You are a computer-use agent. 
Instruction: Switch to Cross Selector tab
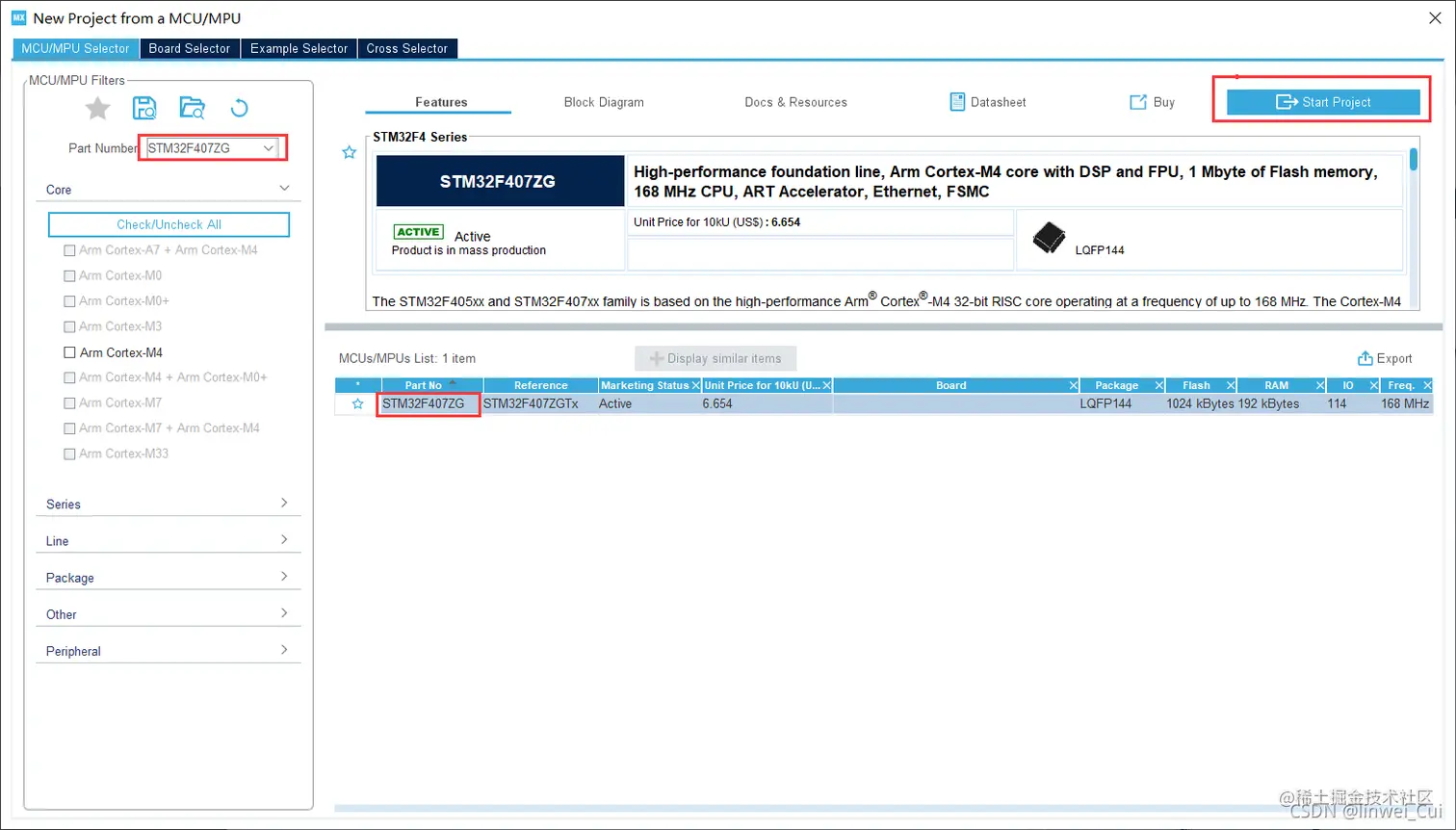pyautogui.click(x=407, y=48)
